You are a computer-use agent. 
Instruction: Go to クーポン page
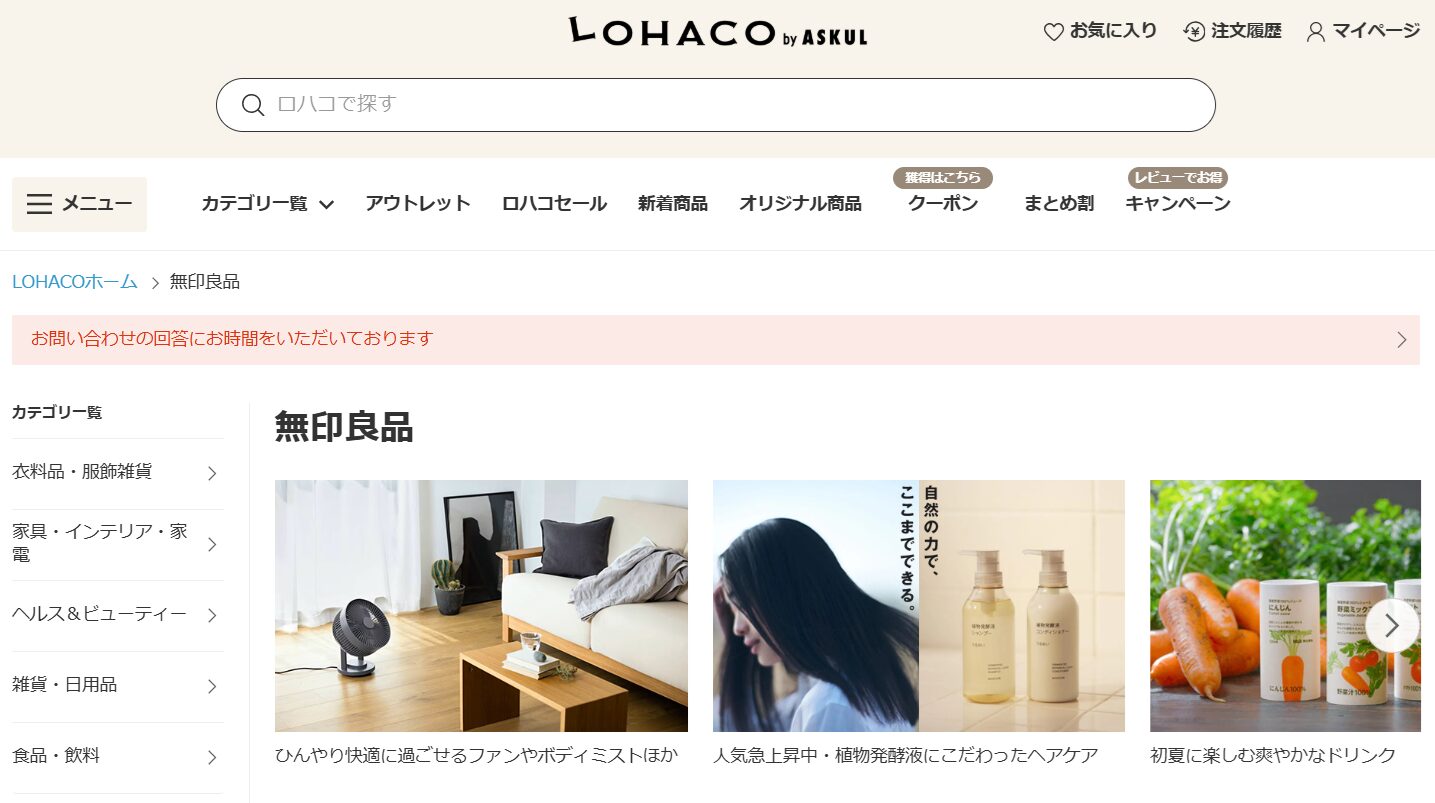(x=943, y=204)
